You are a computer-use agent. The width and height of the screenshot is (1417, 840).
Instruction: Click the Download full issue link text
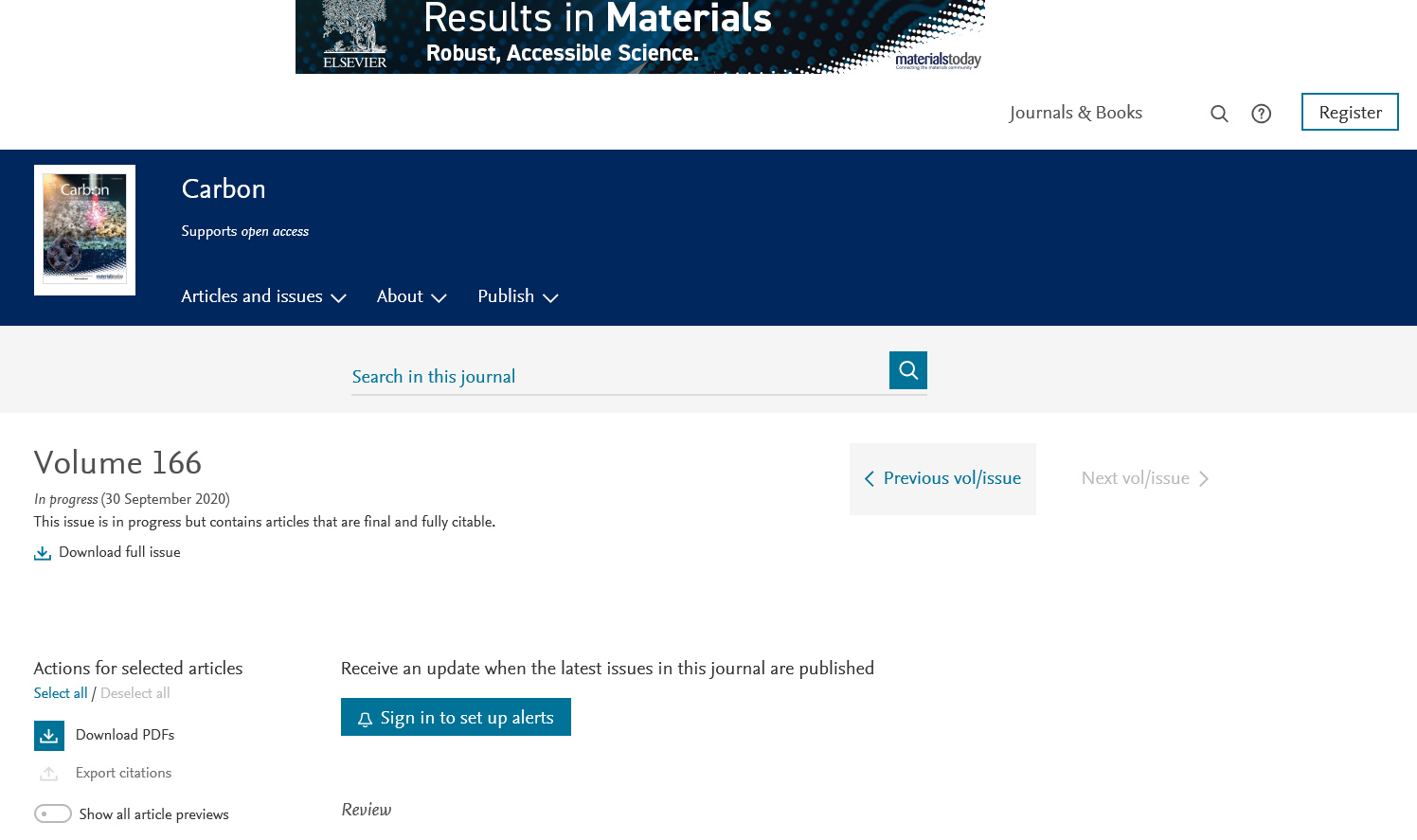[119, 552]
